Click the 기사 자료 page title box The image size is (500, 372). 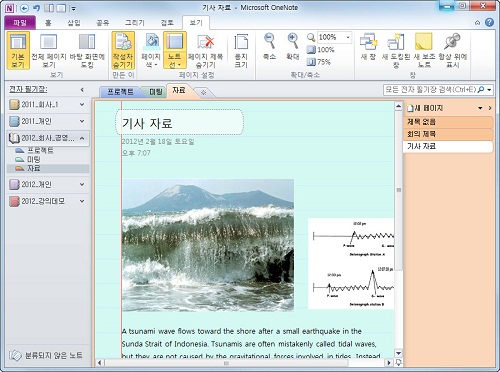point(179,122)
